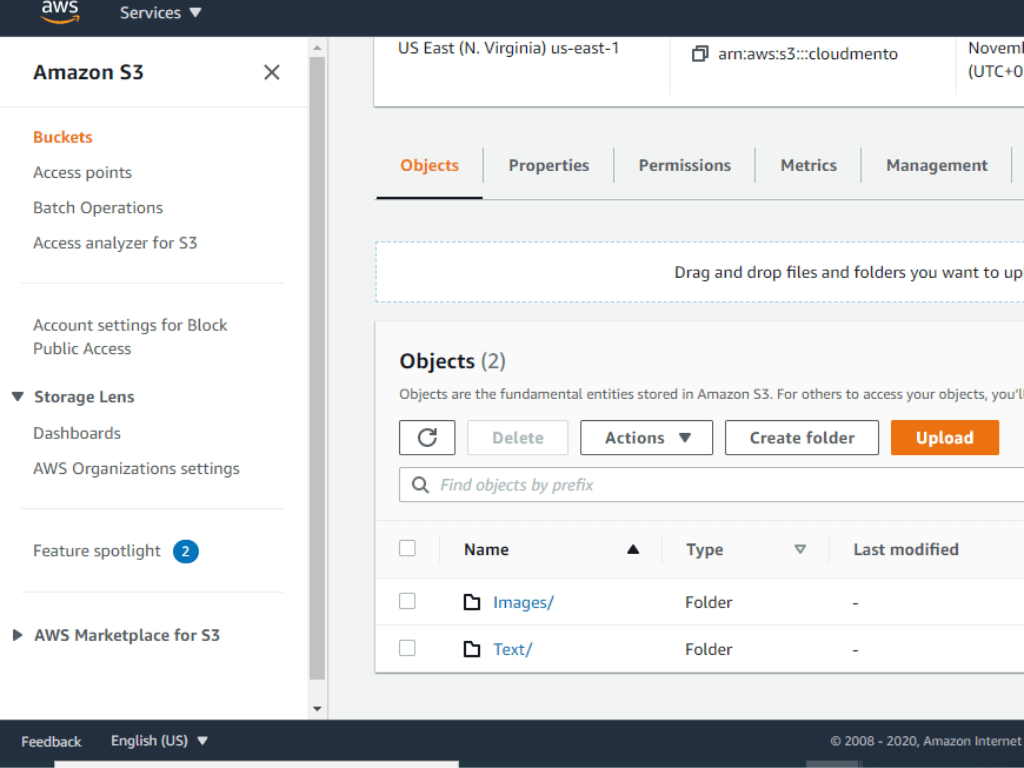Click the Drag and drop upload area

[x=699, y=272]
